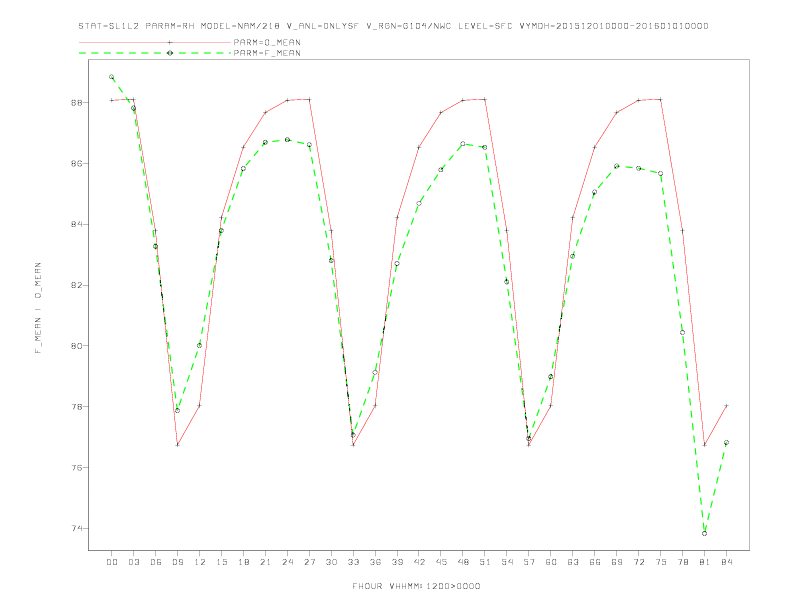Click x-axis tick label 63
Image resolution: width=792 pixels, height=612 pixels.
(x=573, y=562)
